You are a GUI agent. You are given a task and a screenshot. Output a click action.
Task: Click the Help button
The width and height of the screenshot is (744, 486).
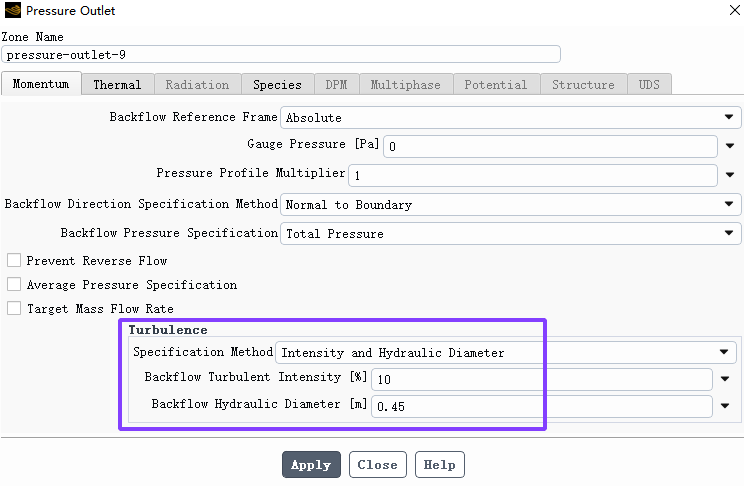pos(439,465)
